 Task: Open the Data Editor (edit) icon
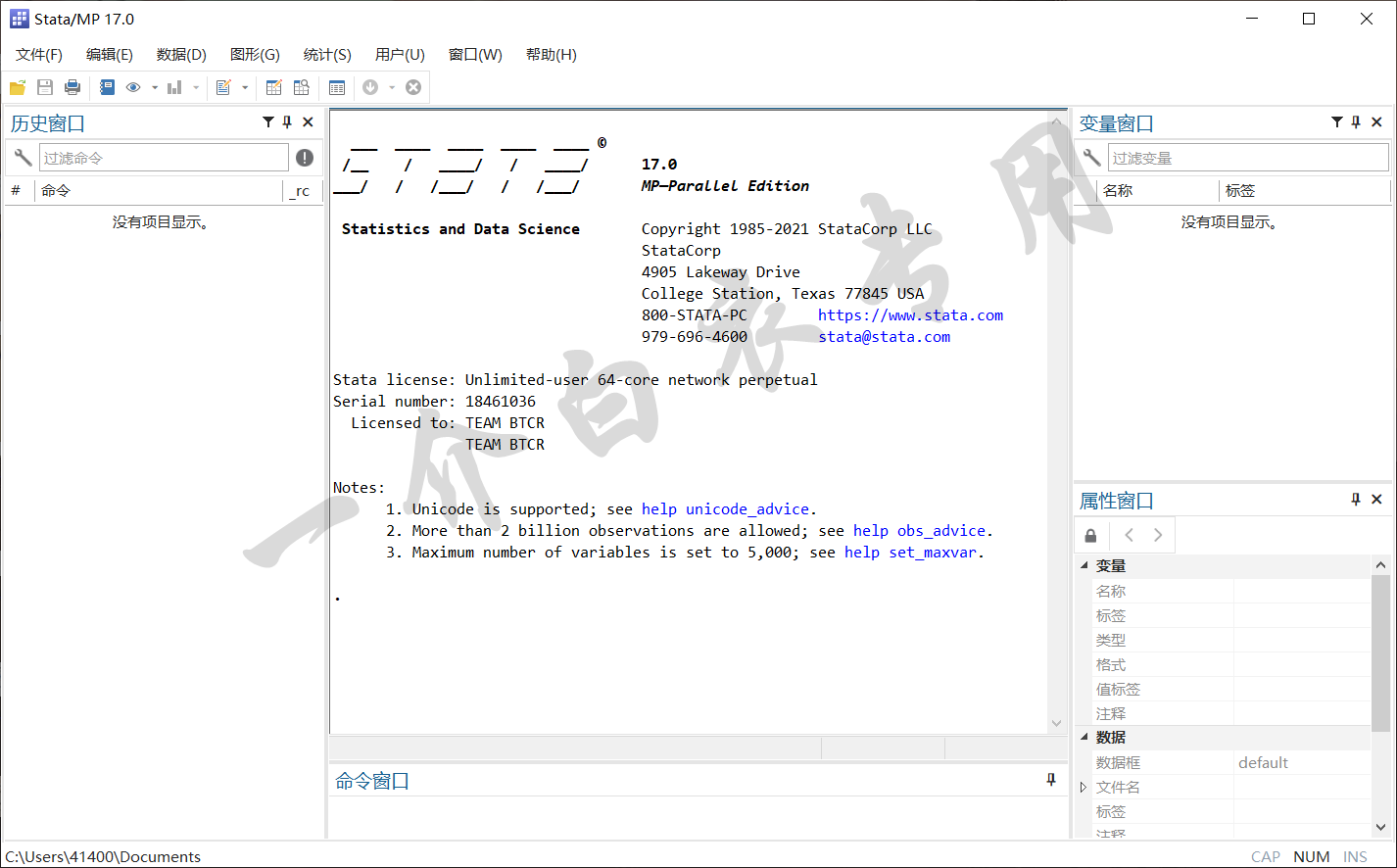pyautogui.click(x=274, y=87)
